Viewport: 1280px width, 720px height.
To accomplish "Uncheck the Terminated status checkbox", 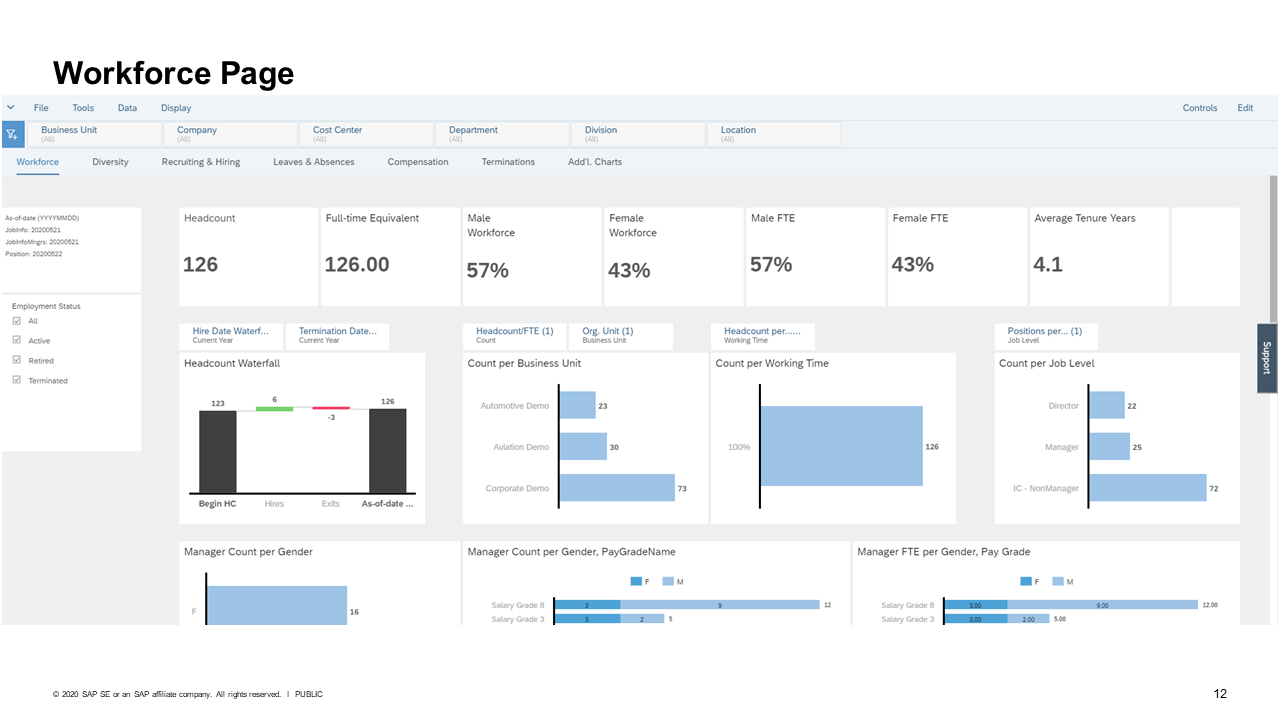I will click(15, 380).
